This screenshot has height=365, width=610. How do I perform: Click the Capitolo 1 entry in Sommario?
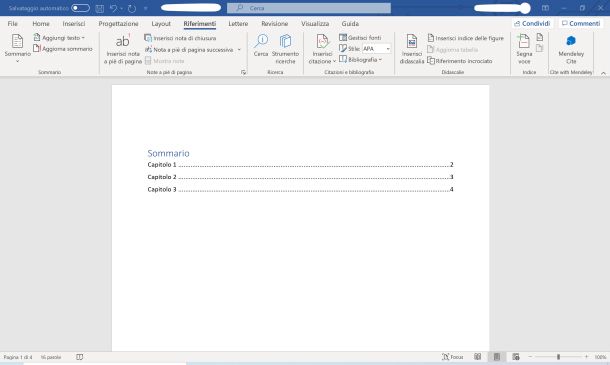coord(300,165)
